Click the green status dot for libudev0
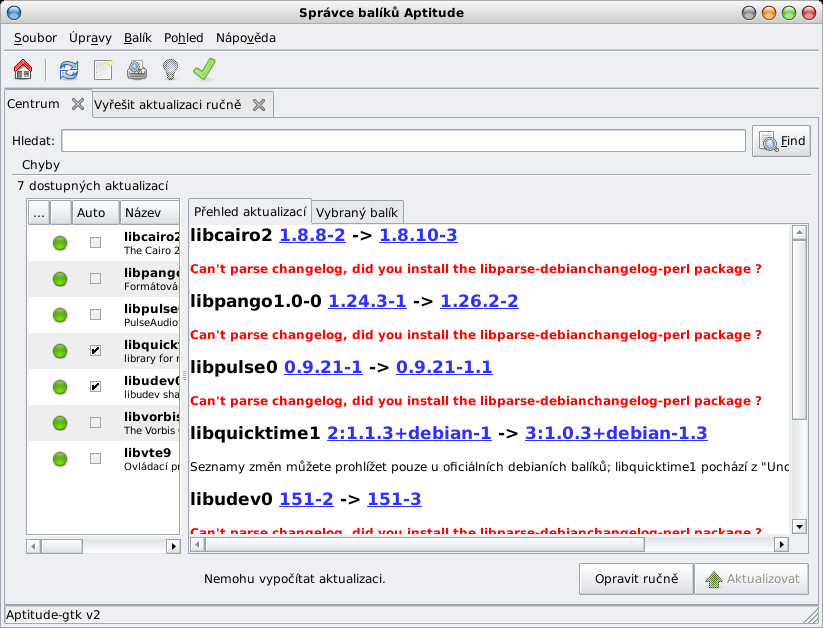This screenshot has height=628, width=823. 60,387
